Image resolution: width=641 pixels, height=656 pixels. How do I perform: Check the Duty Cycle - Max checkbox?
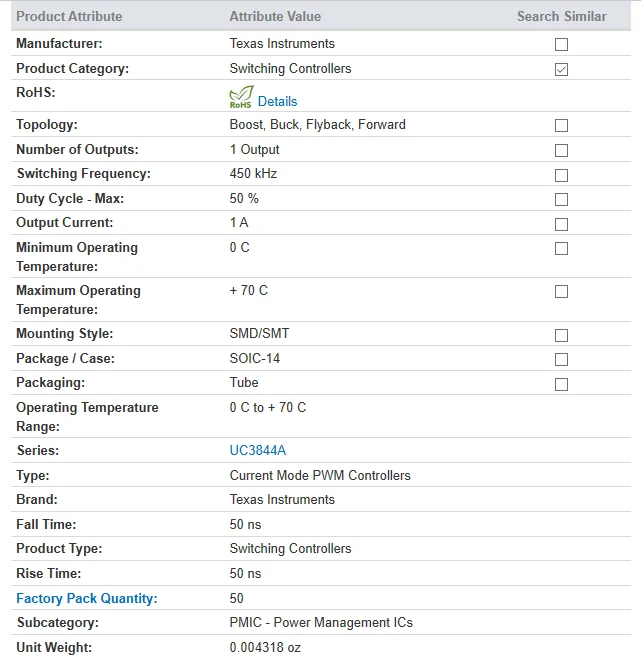[x=561, y=200]
